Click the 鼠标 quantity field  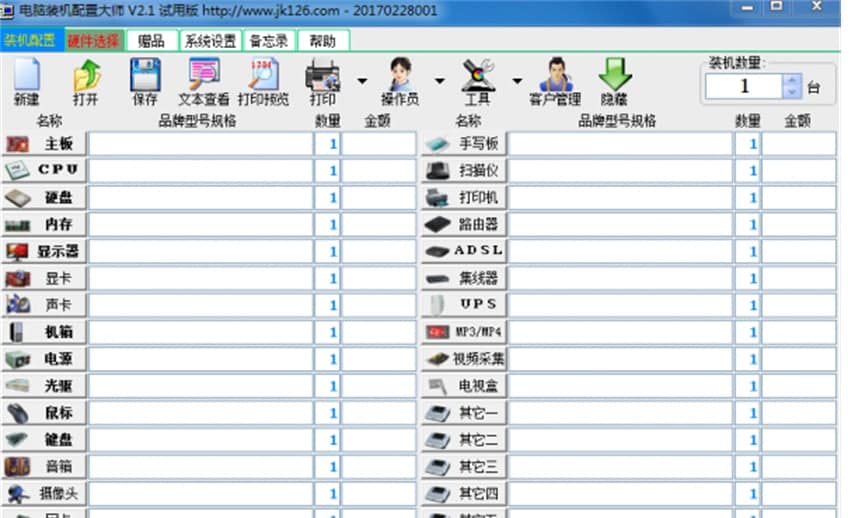327,413
